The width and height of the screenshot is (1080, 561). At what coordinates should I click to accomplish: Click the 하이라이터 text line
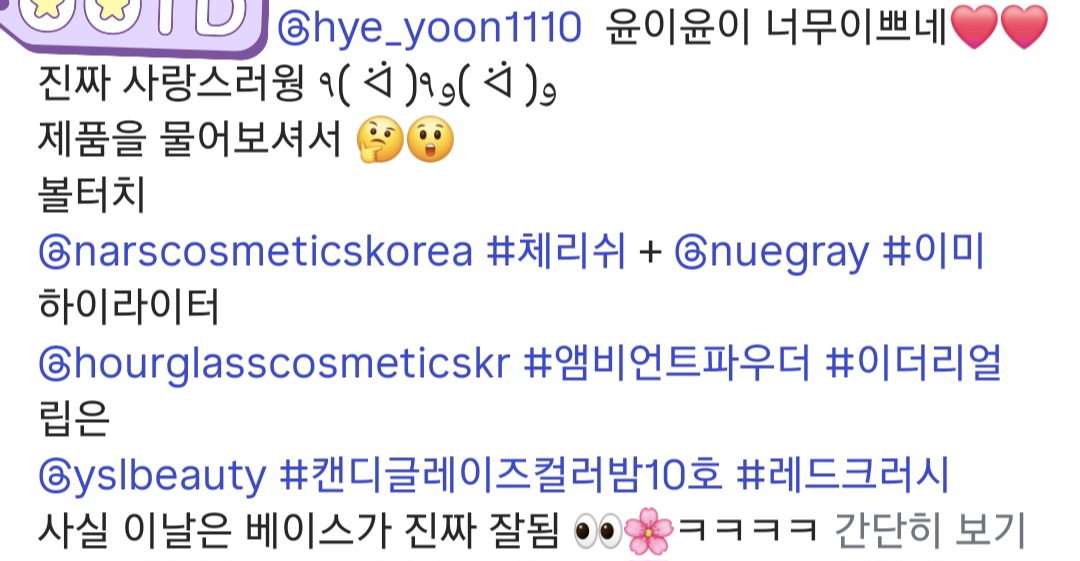129,307
